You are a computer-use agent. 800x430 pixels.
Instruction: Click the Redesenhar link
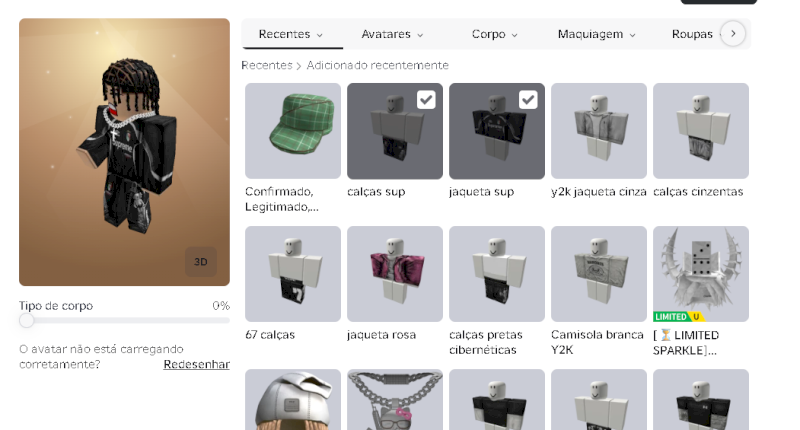click(196, 364)
